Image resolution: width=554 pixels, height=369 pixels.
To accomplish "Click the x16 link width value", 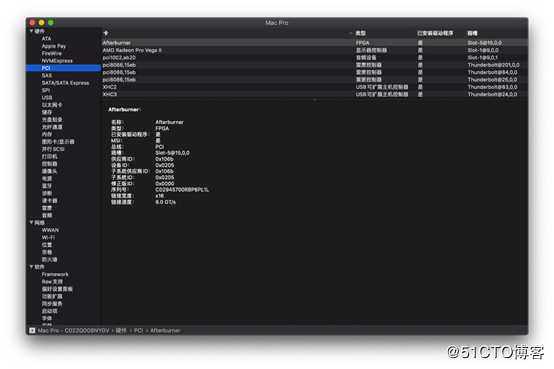I will [159, 196].
